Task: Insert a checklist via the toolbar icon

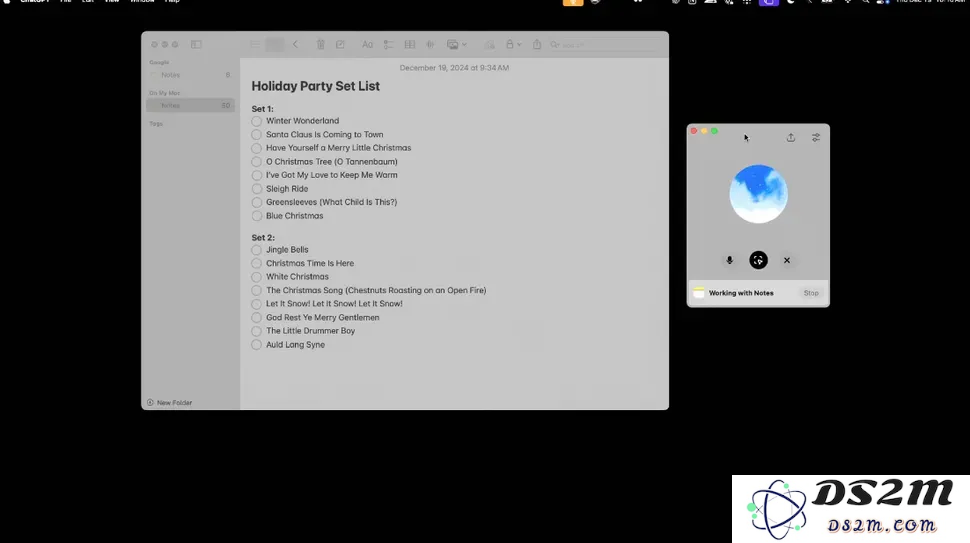Action: click(388, 45)
